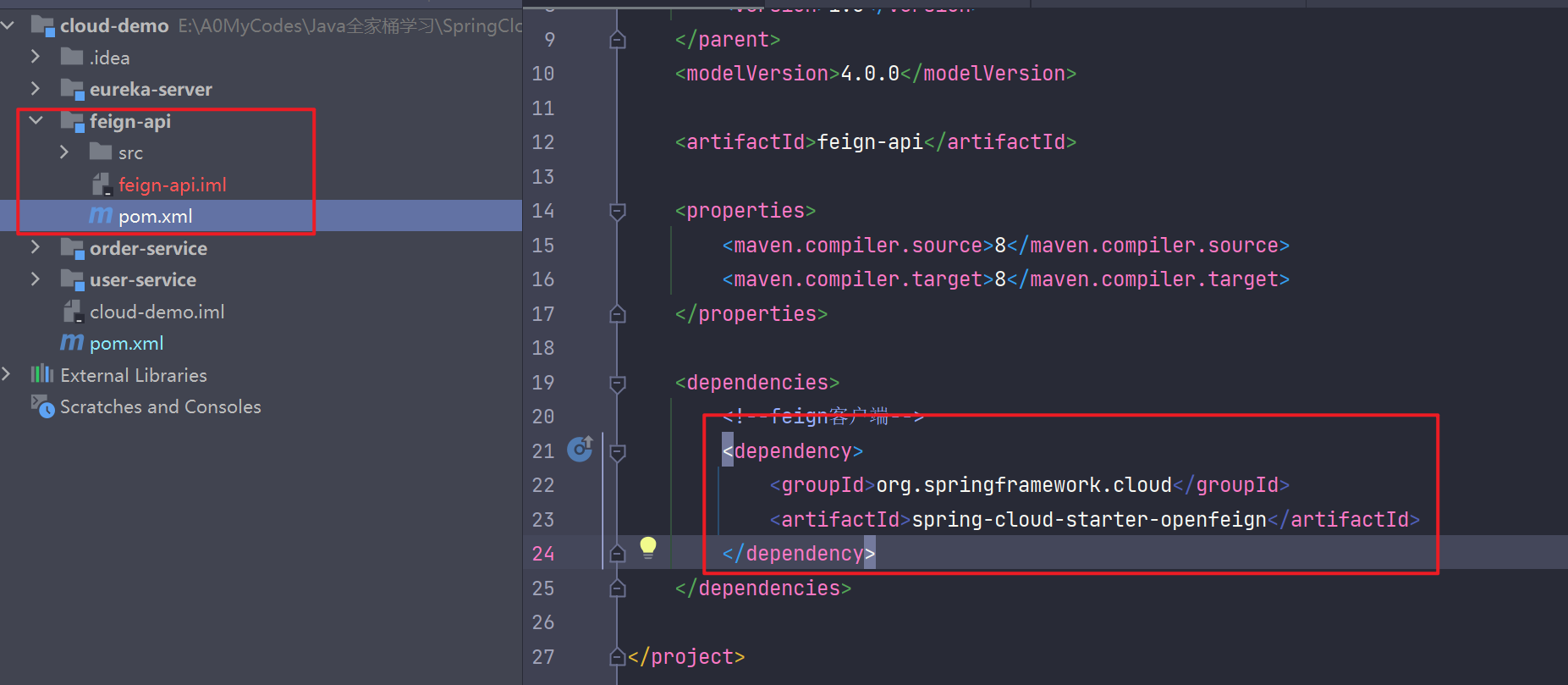Click maven.compiler.source opening tag
Screen dimensions: 1568x685
tap(858, 246)
